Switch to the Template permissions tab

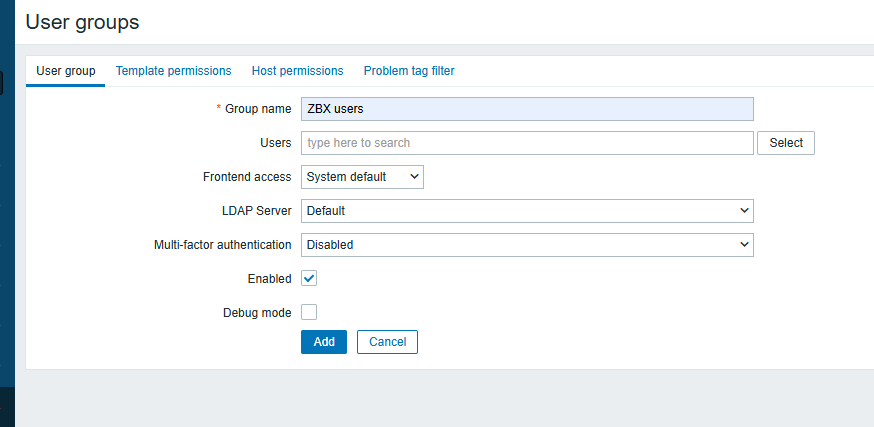coord(173,71)
